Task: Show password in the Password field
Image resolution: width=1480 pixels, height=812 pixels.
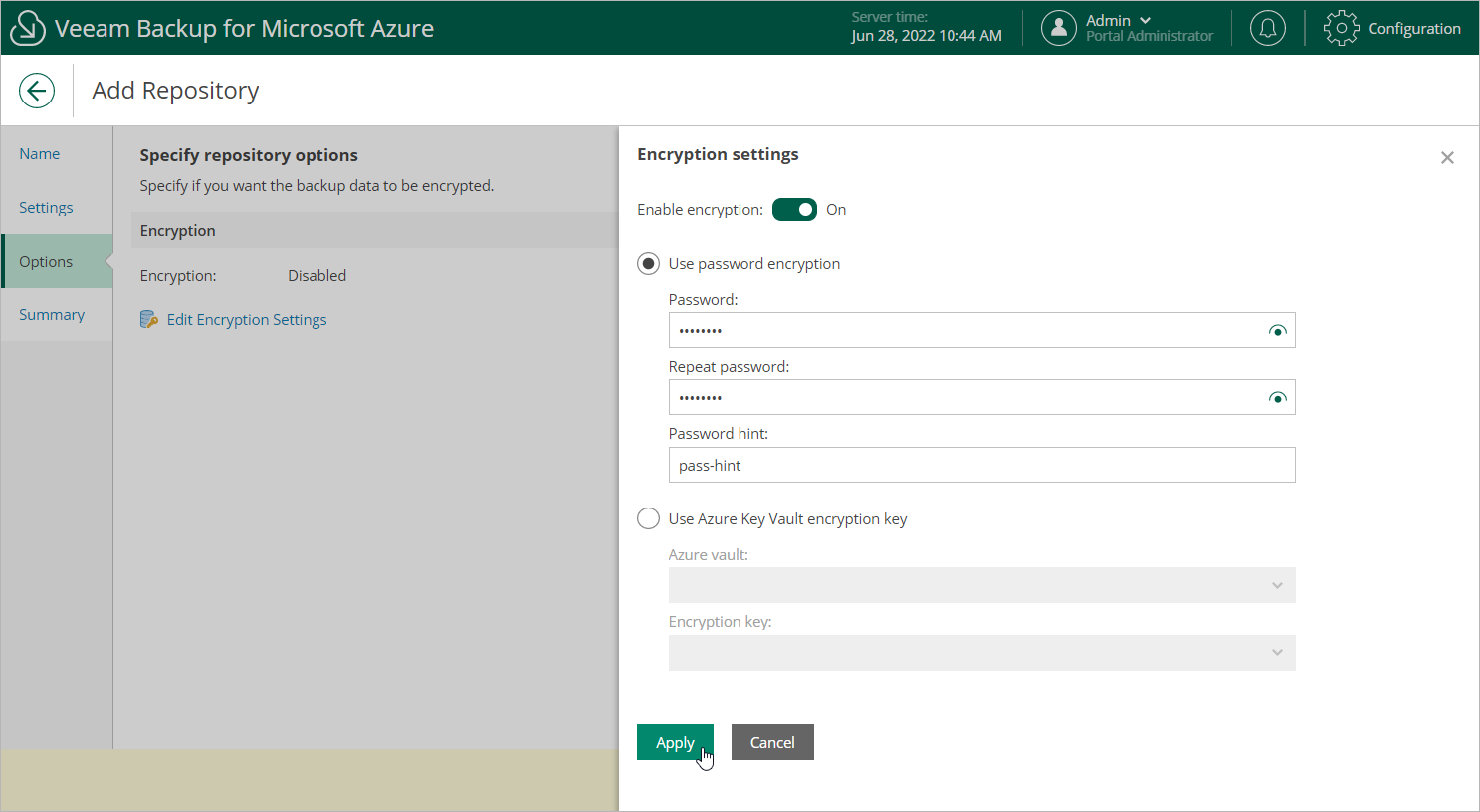Action: [1278, 331]
